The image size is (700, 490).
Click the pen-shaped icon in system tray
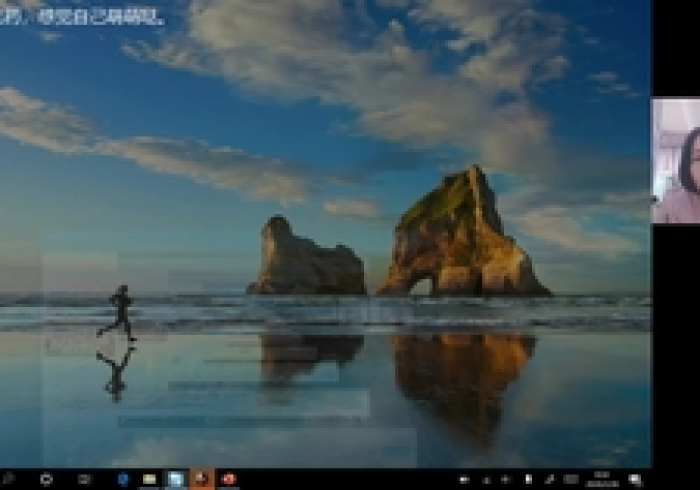550,480
